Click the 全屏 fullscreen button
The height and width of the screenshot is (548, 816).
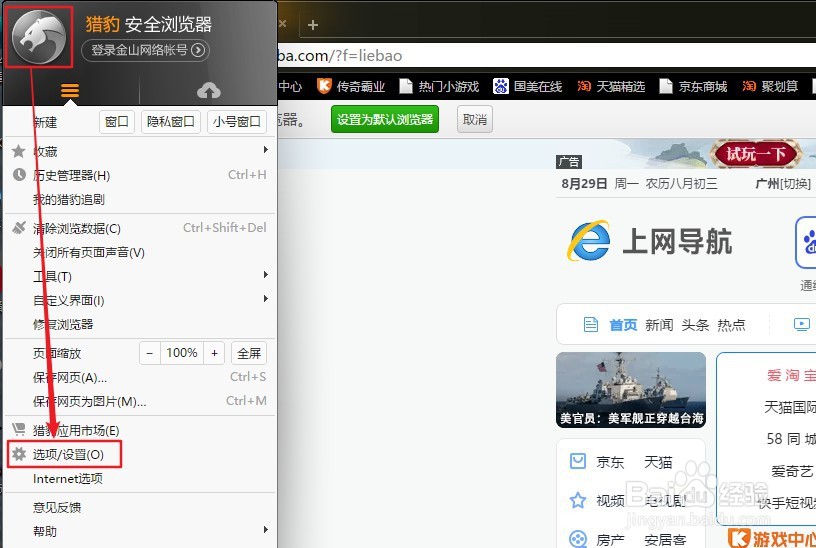point(249,353)
